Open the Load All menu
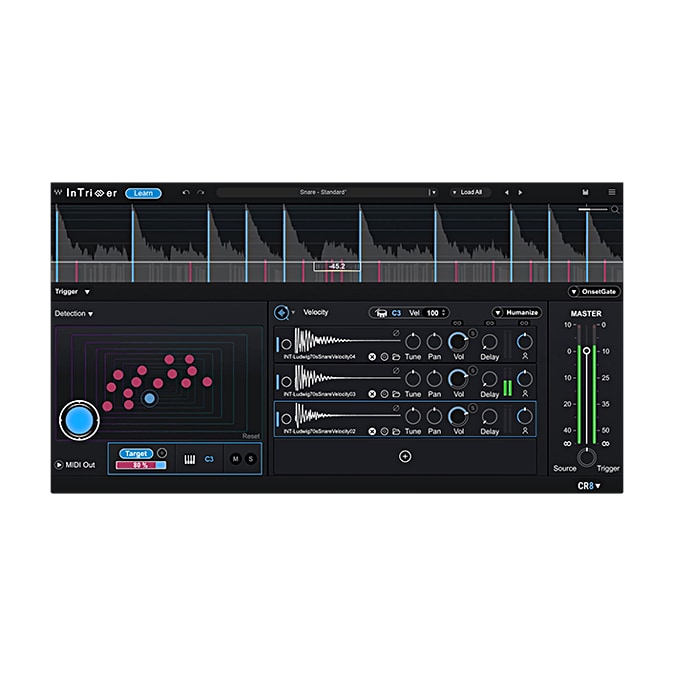 pyautogui.click(x=470, y=192)
